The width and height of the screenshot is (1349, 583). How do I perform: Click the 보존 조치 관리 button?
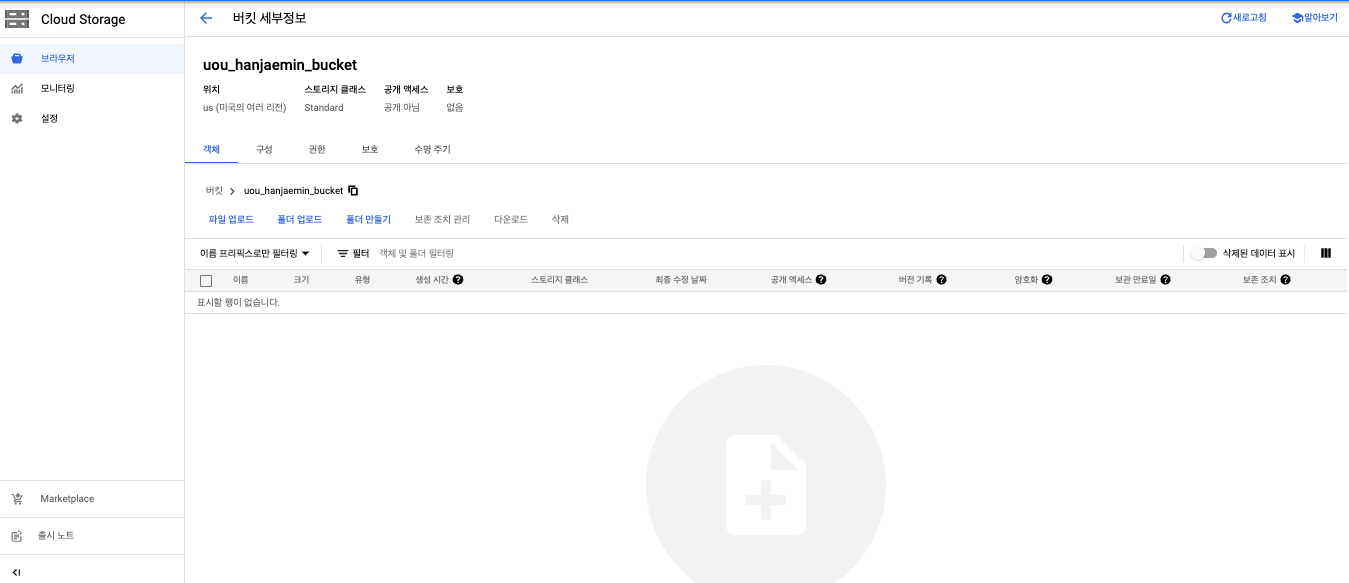click(x=442, y=219)
